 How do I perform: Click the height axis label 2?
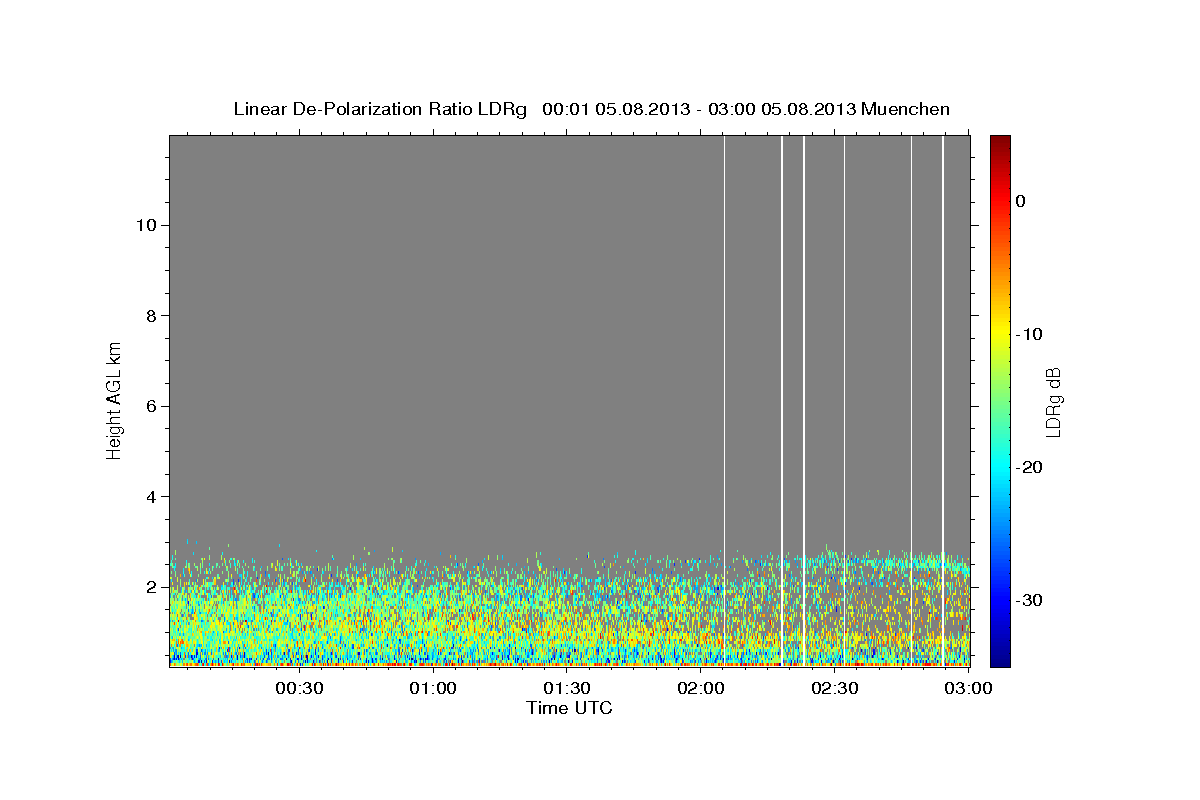[x=150, y=587]
